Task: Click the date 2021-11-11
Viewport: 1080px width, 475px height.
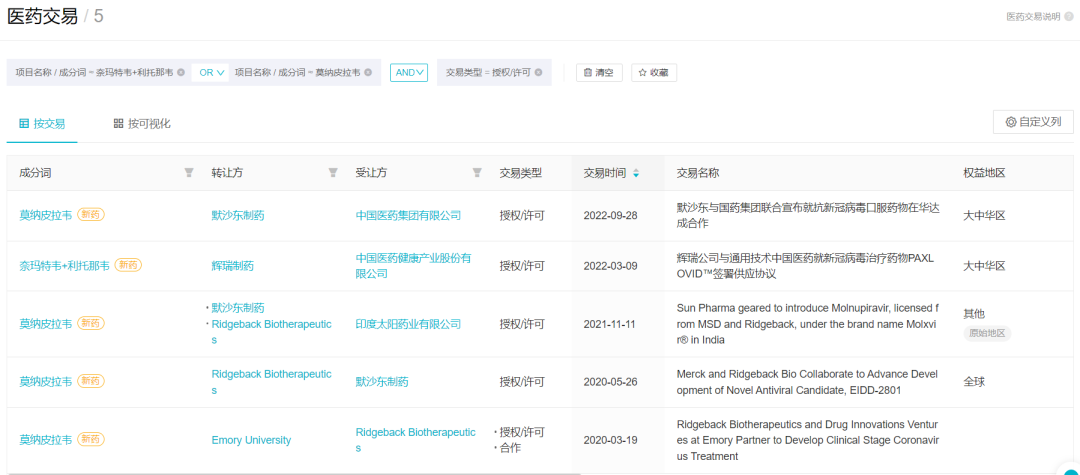Action: pyautogui.click(x=610, y=324)
